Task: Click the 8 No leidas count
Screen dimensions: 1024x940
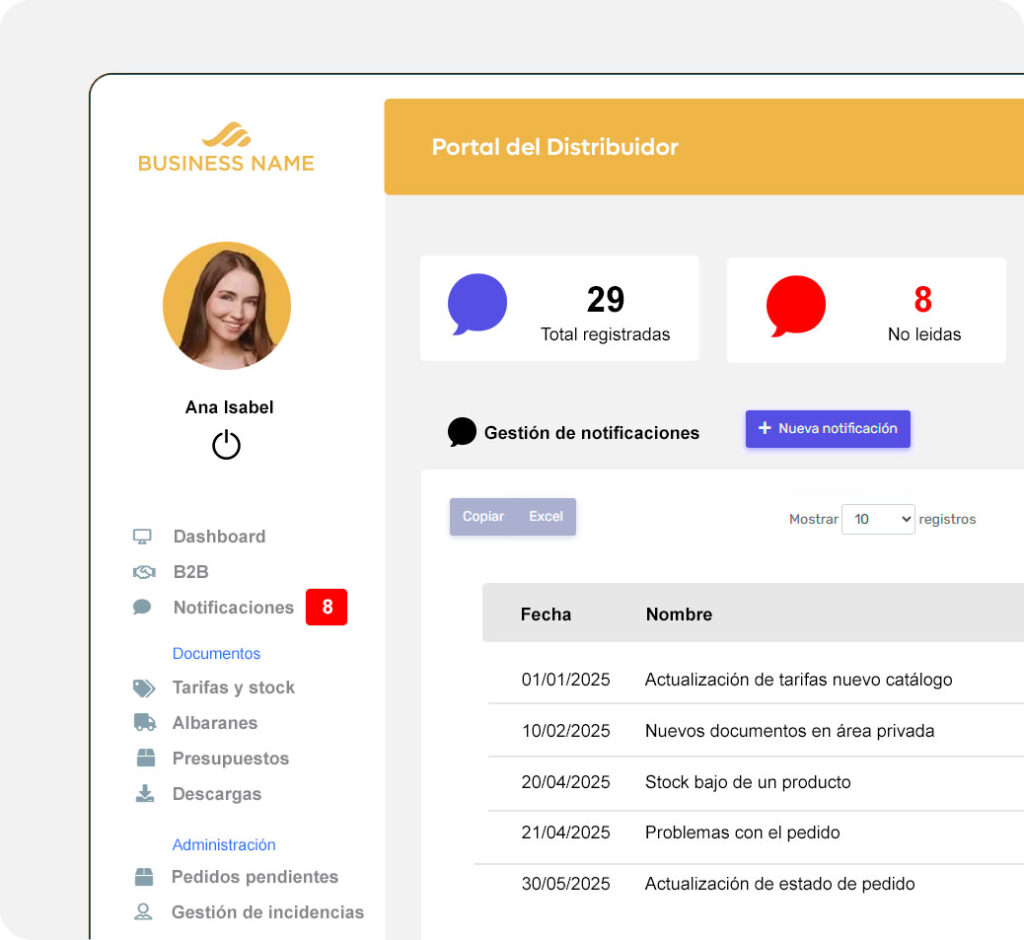Action: (x=923, y=300)
